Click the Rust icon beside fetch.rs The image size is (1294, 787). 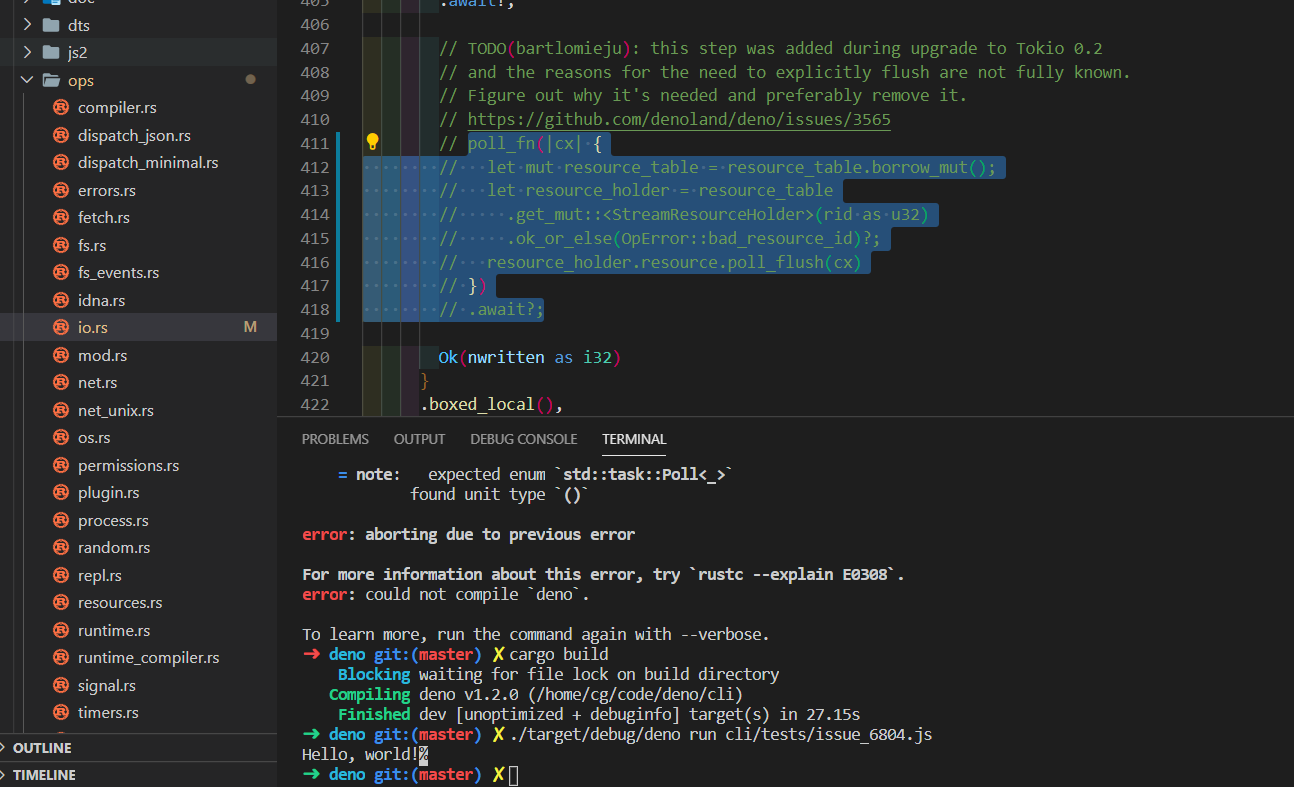pyautogui.click(x=61, y=218)
